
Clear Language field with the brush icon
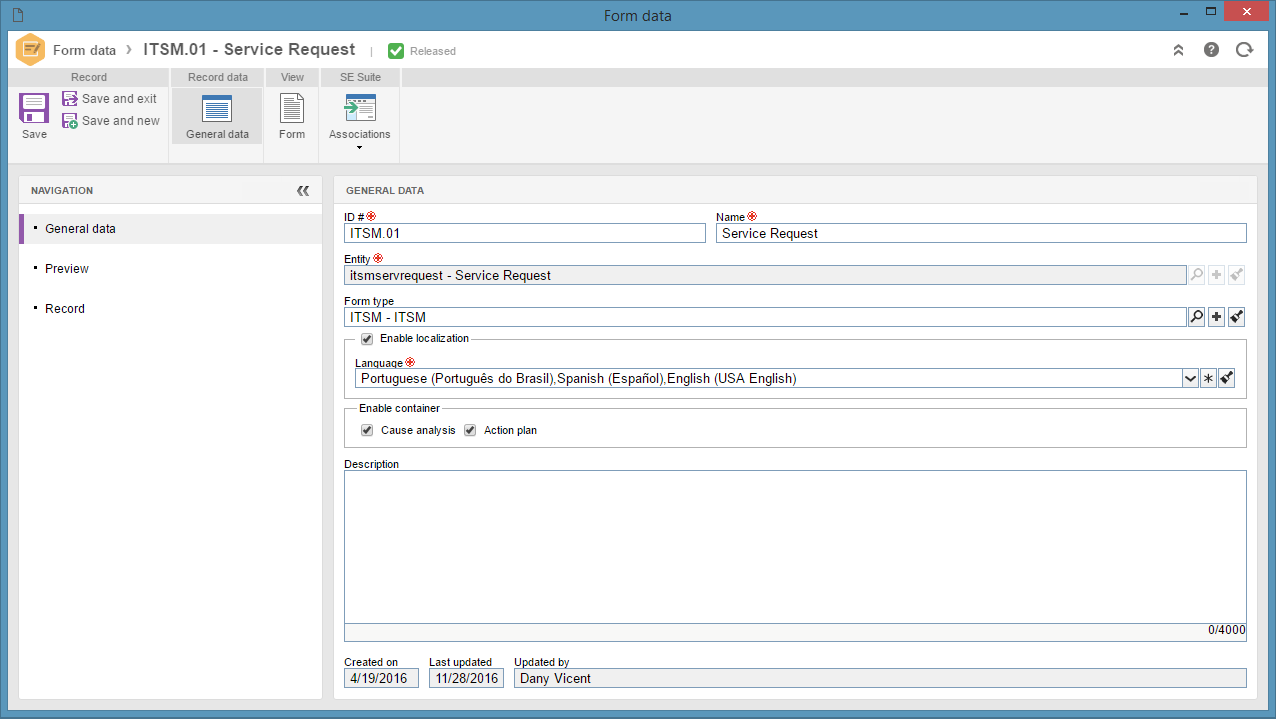(1227, 378)
